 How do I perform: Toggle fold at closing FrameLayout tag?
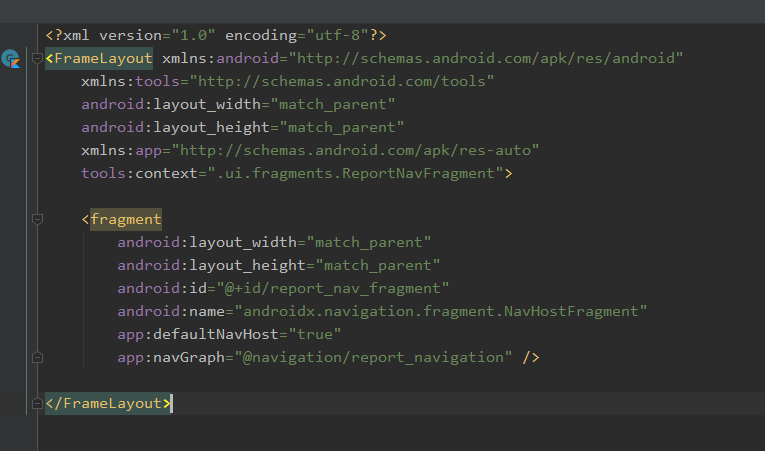point(37,404)
